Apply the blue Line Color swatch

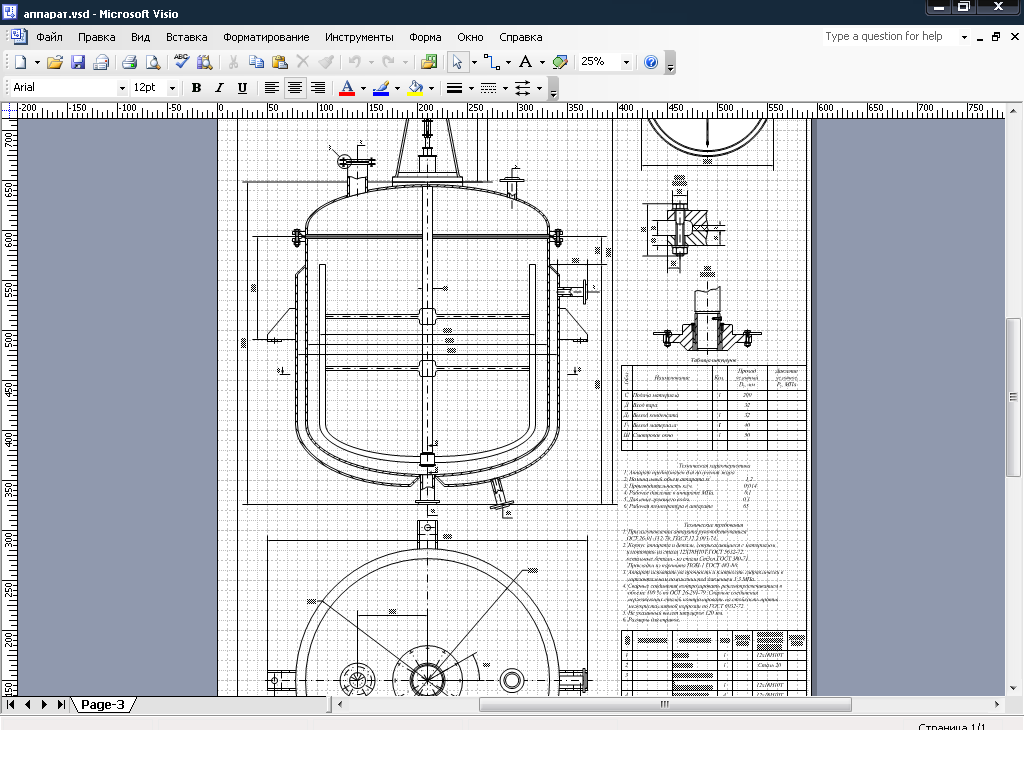point(381,88)
